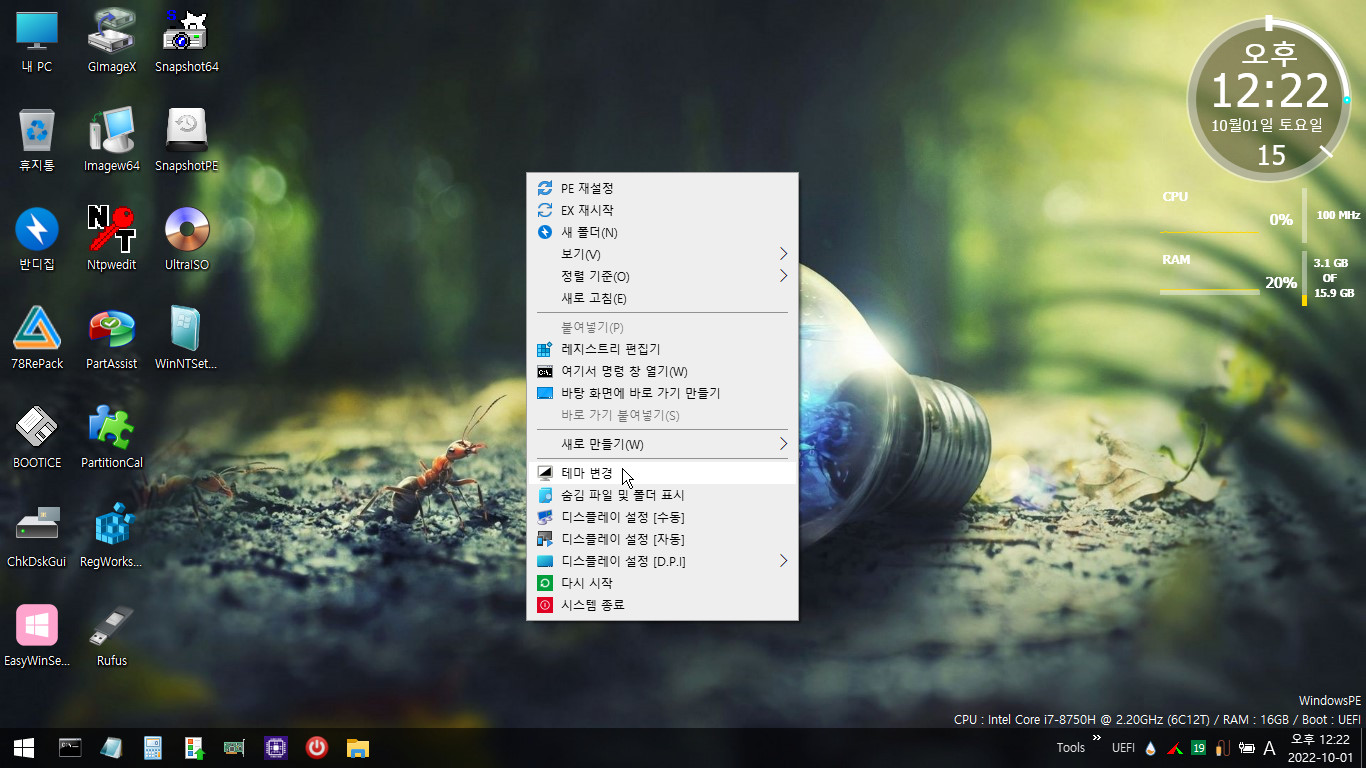
Task: Expand the Tools toolbar double chevron
Action: [x=1096, y=738]
